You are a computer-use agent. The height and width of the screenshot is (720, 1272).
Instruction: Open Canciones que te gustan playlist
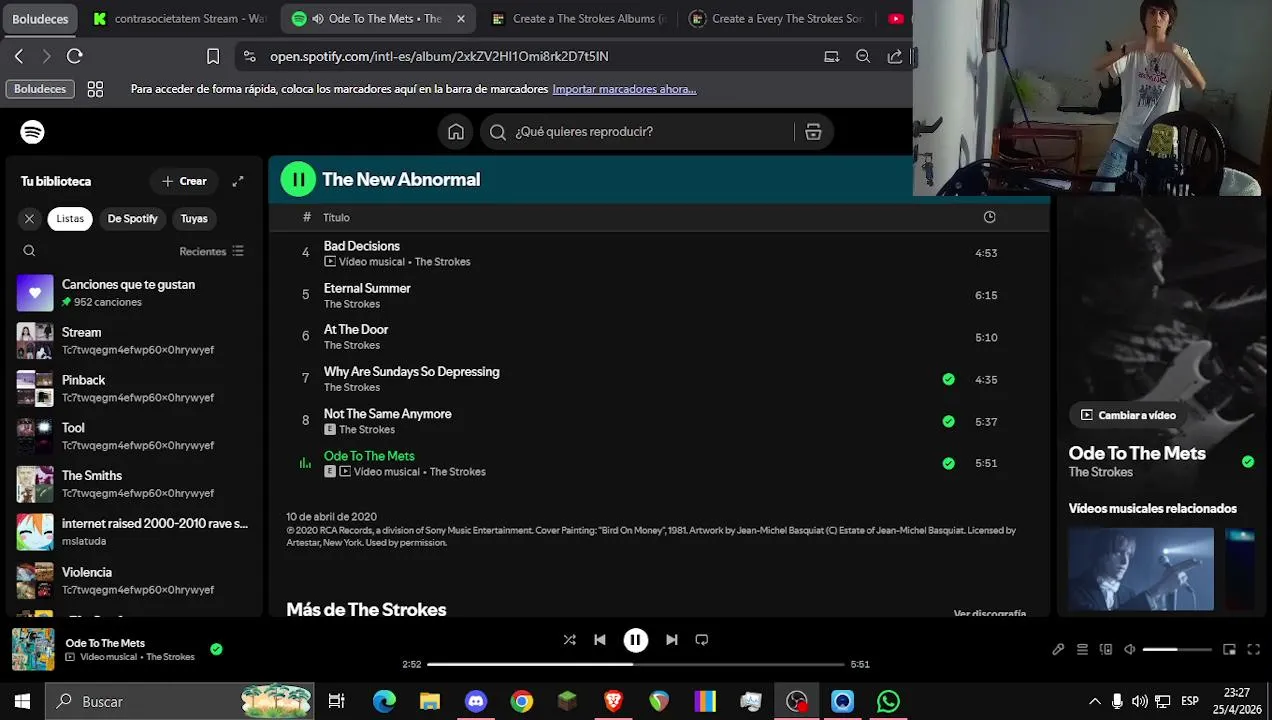click(134, 293)
